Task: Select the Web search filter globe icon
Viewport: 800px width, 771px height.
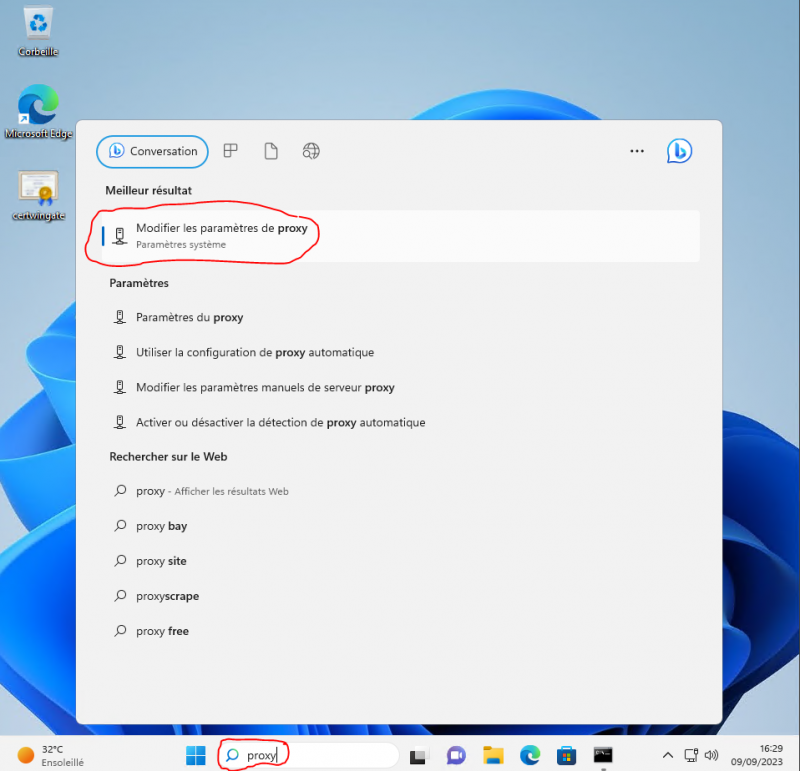Action: pos(310,151)
